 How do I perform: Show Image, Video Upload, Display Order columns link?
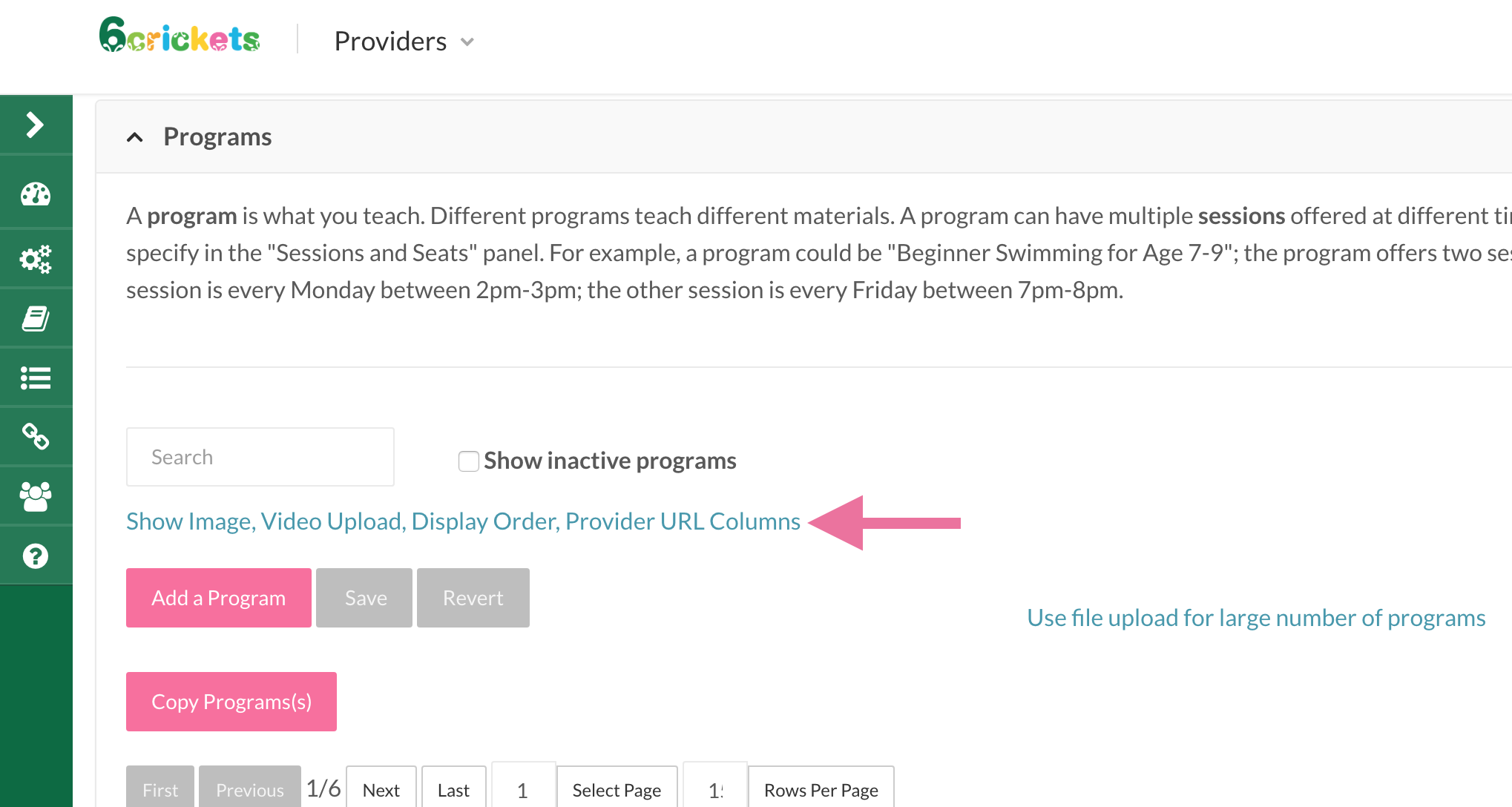pyautogui.click(x=463, y=521)
